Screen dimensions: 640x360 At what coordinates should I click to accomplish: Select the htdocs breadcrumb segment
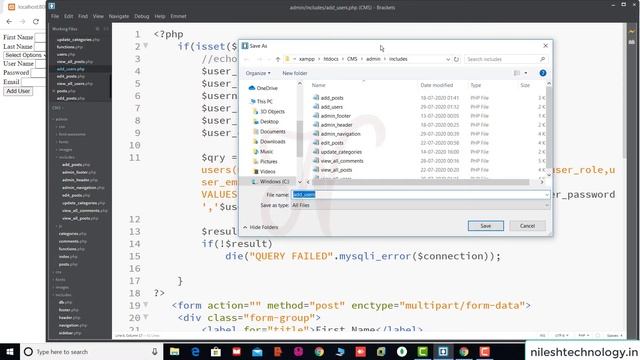(x=331, y=59)
